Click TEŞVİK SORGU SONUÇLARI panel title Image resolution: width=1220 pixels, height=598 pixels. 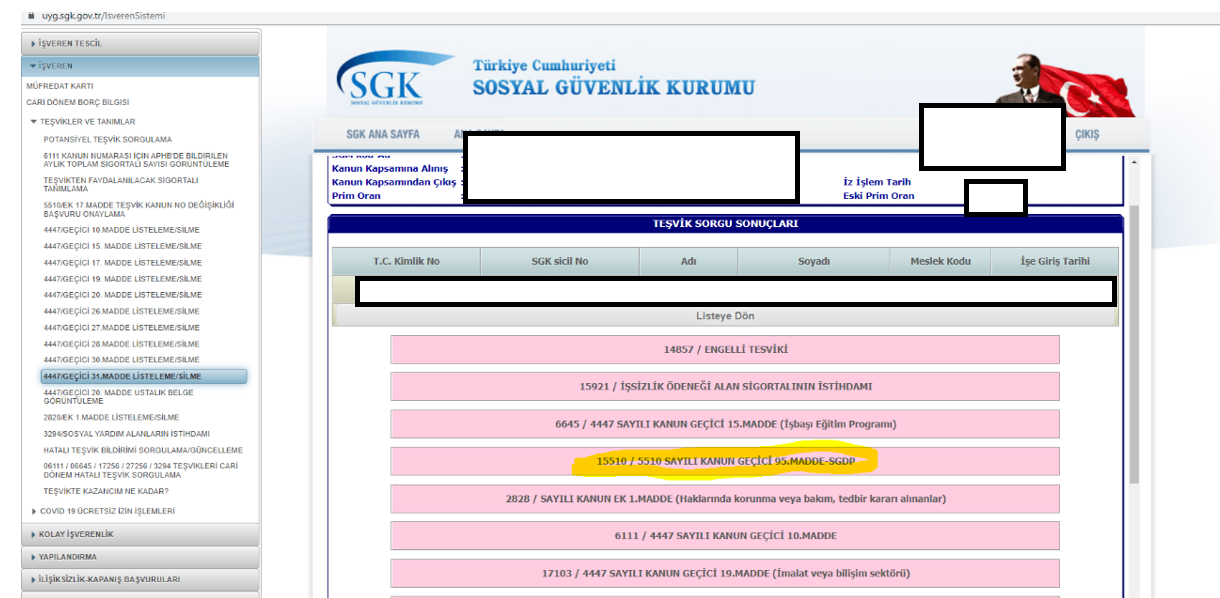coord(725,224)
